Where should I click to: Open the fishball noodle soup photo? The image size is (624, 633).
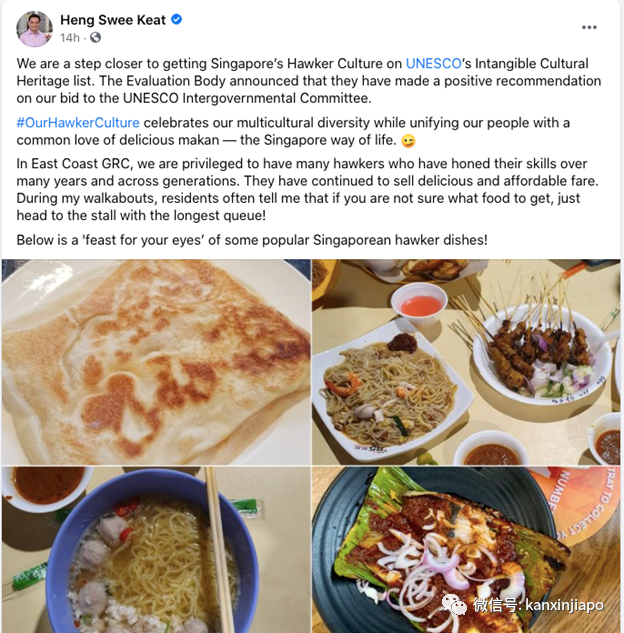(x=156, y=549)
